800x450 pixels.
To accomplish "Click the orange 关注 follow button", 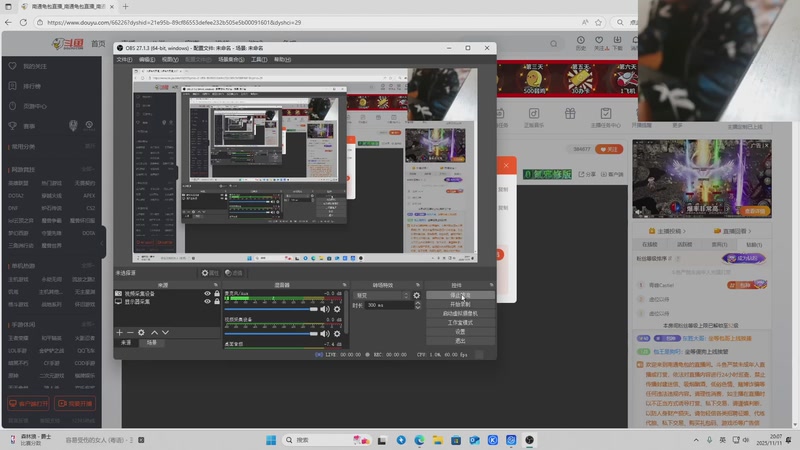I will 609,149.
